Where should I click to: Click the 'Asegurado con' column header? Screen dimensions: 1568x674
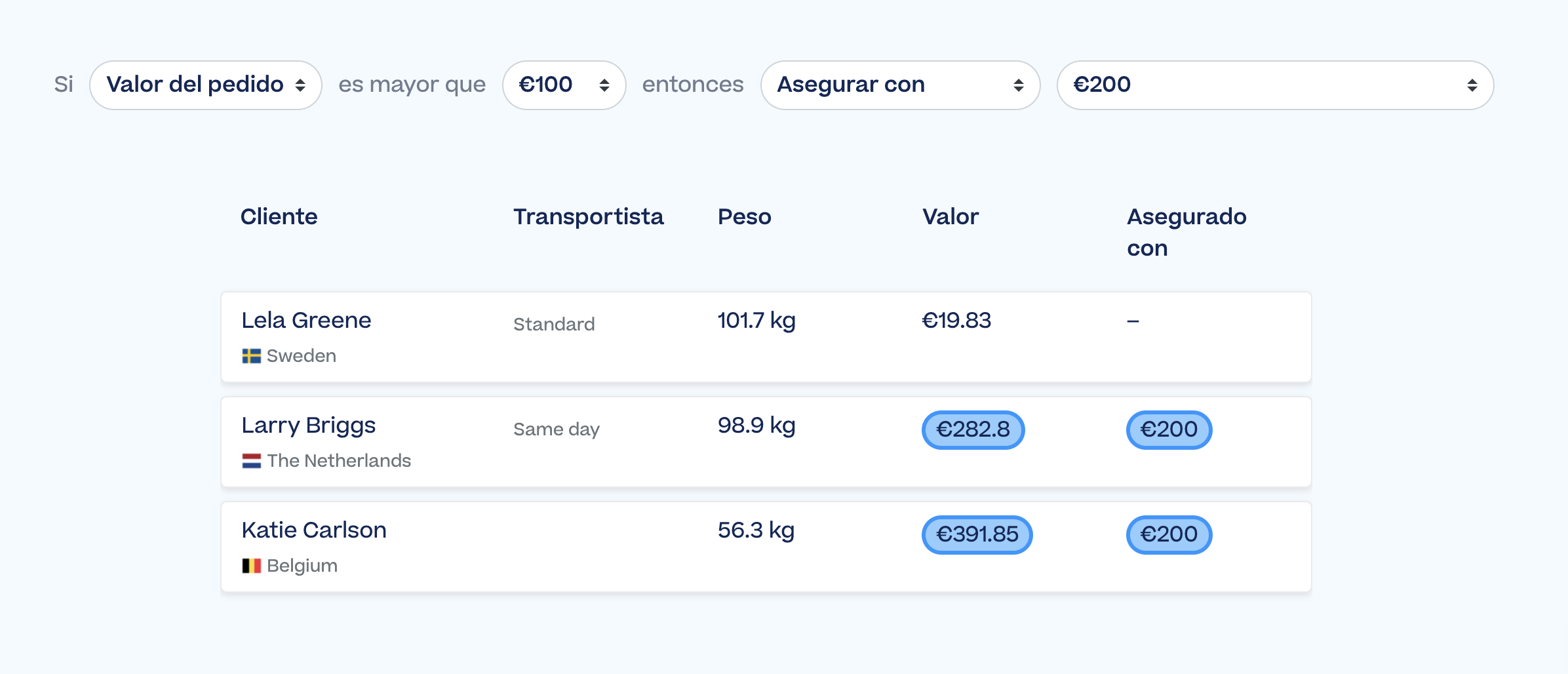pyautogui.click(x=1186, y=232)
